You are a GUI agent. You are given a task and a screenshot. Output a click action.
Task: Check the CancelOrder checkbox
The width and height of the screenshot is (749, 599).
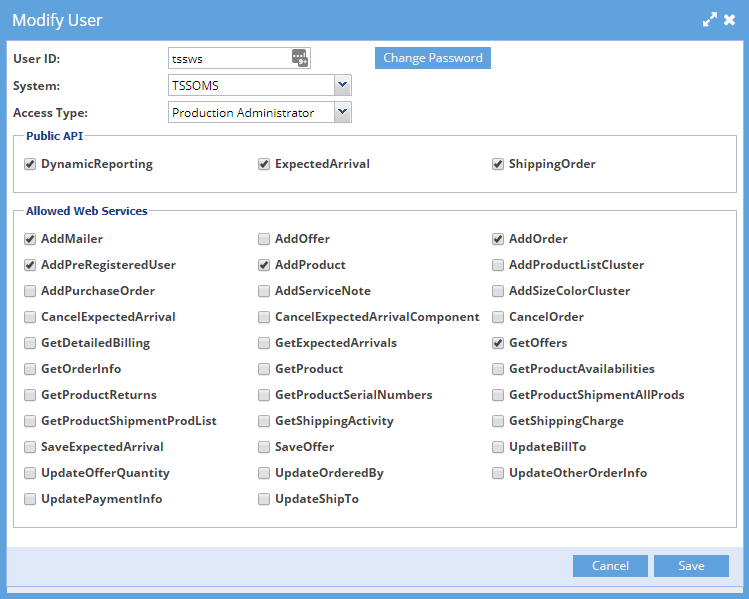[x=498, y=317]
